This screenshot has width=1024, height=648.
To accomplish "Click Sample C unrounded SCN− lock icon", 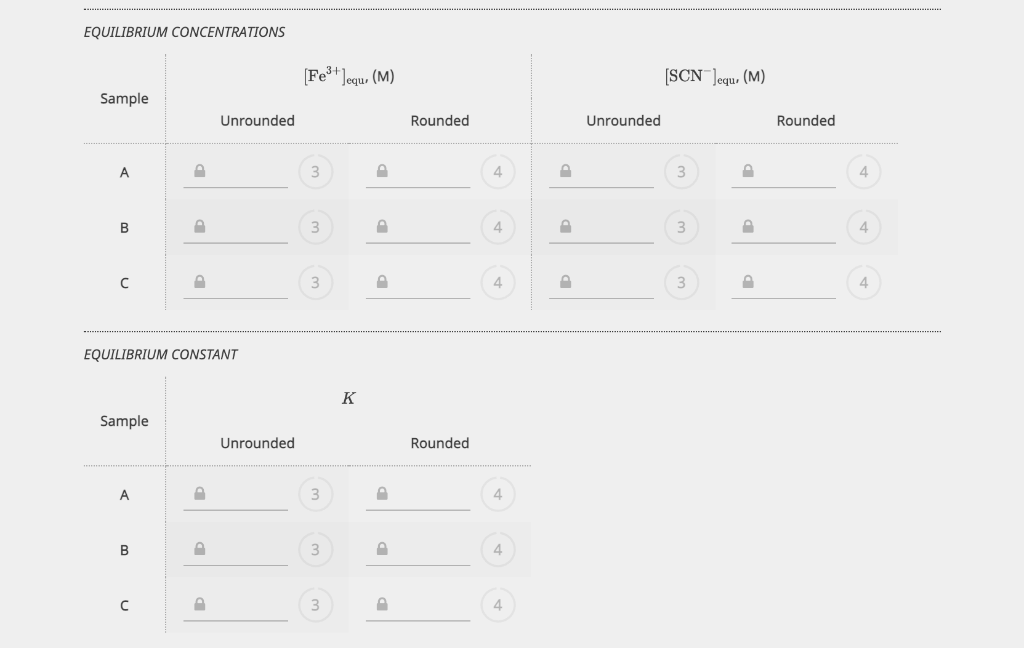I will pyautogui.click(x=566, y=282).
